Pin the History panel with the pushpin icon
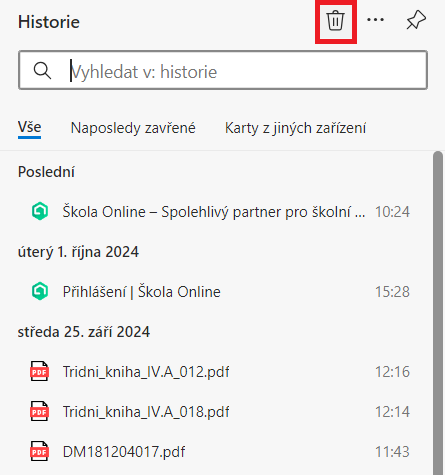445x475 pixels. pos(416,20)
